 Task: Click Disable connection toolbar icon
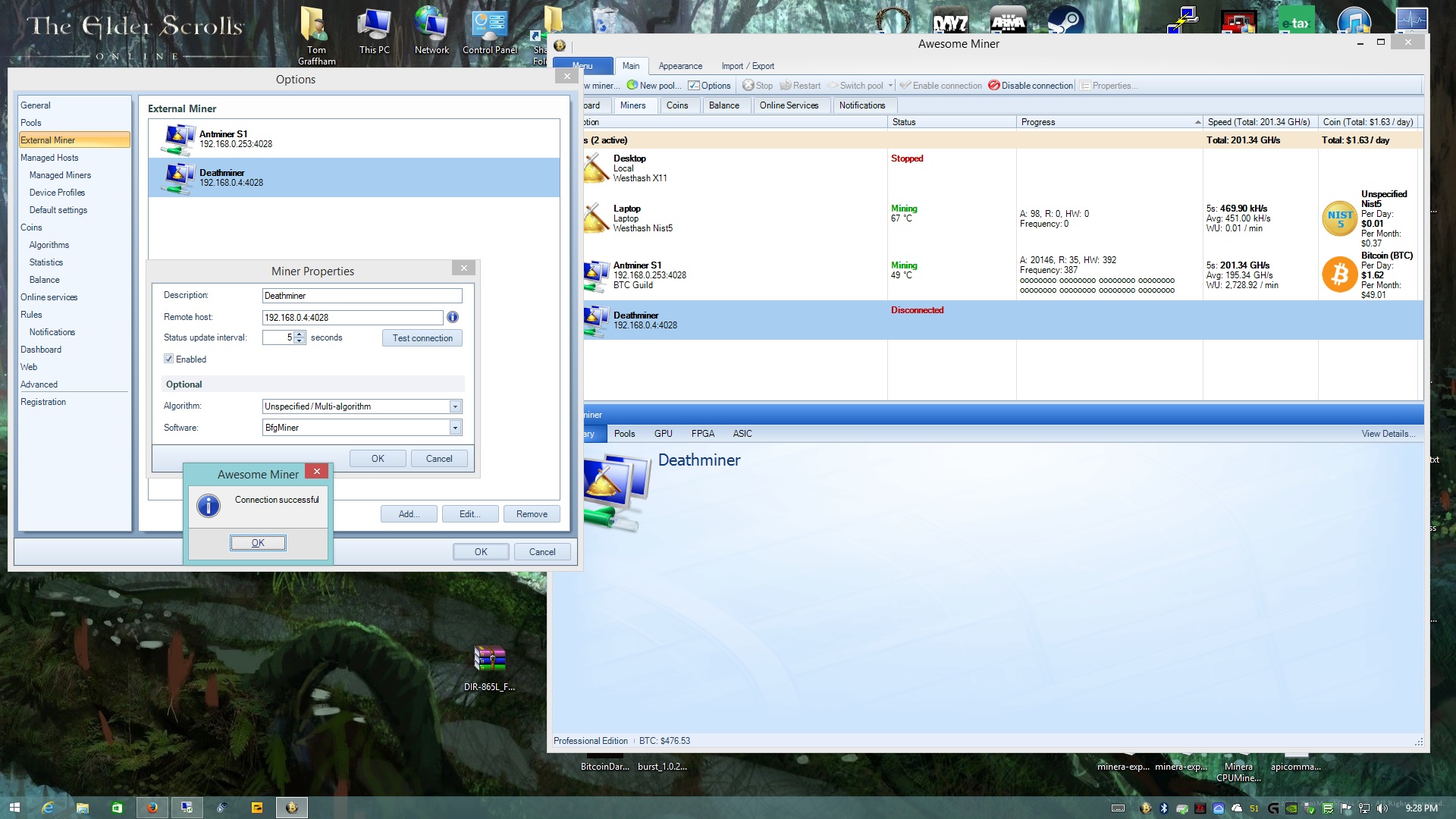(x=993, y=86)
